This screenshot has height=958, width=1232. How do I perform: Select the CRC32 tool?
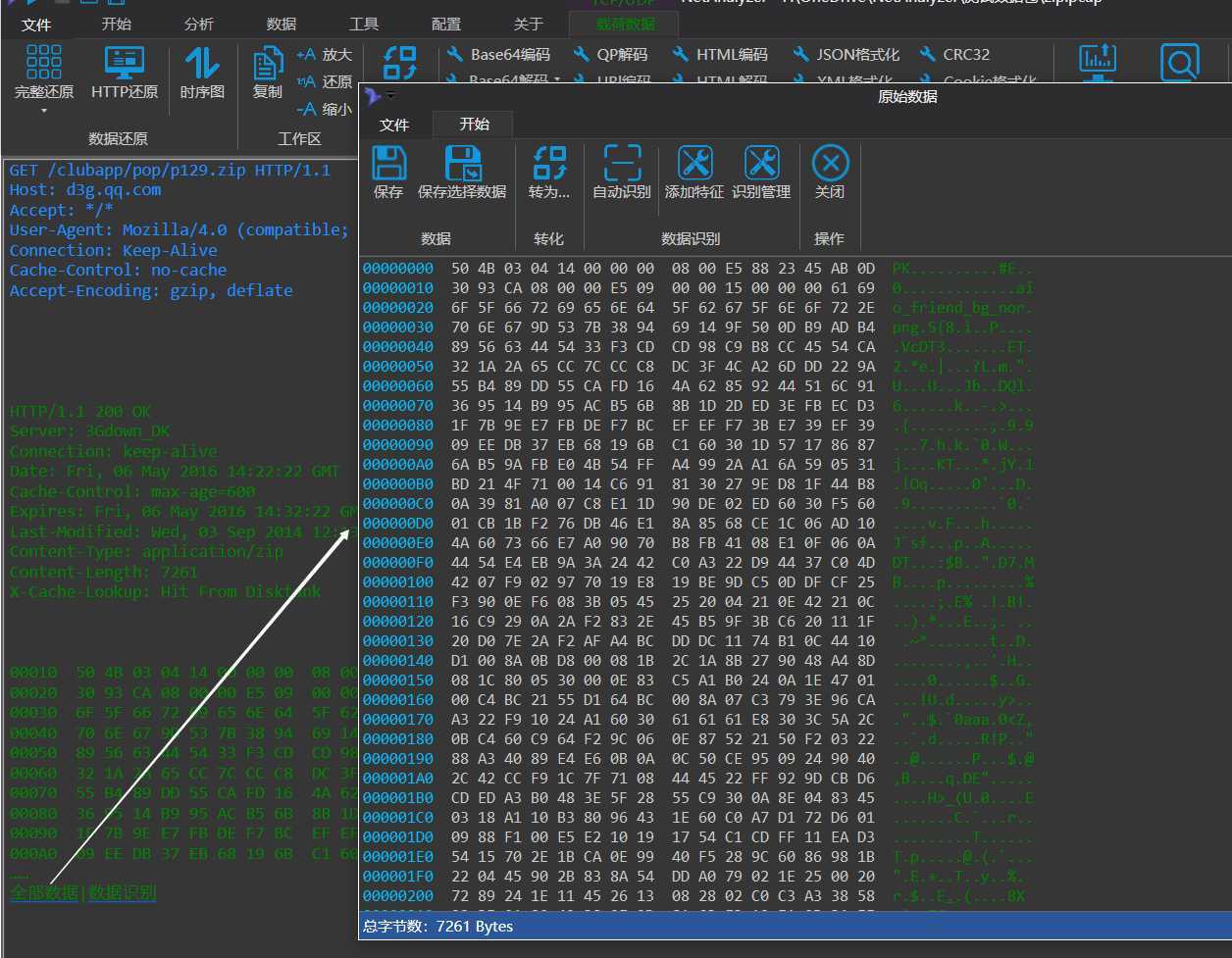coord(953,55)
